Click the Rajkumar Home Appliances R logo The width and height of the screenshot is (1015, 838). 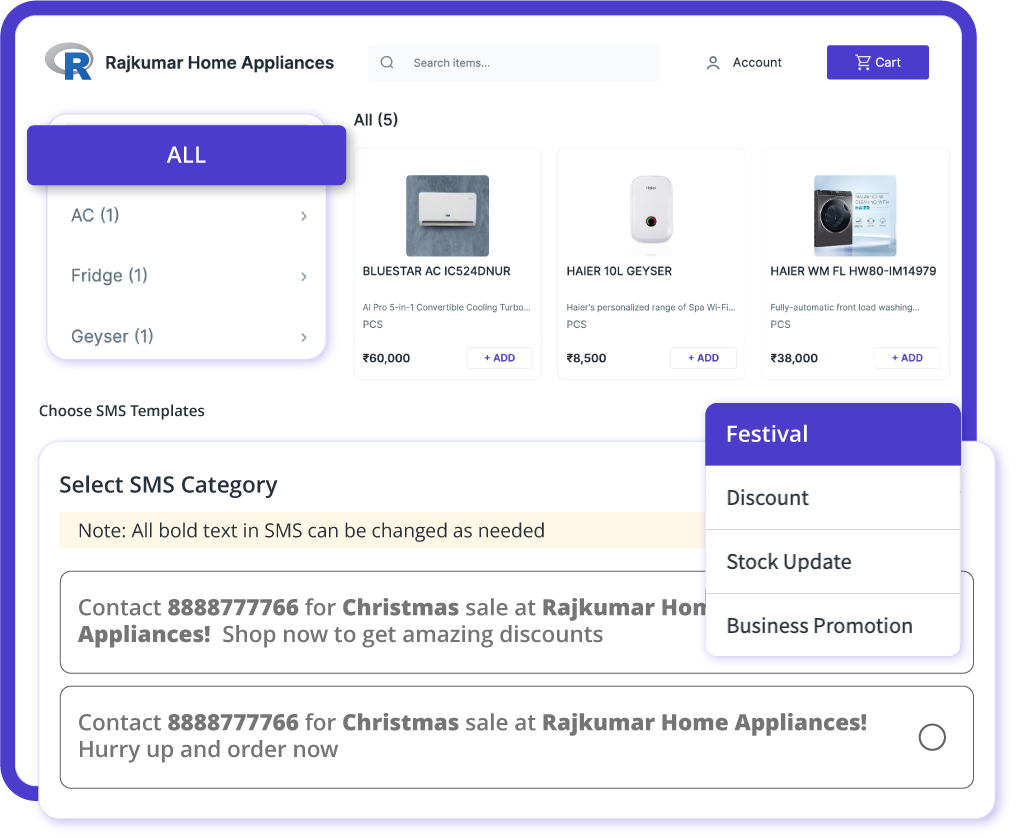coord(70,61)
